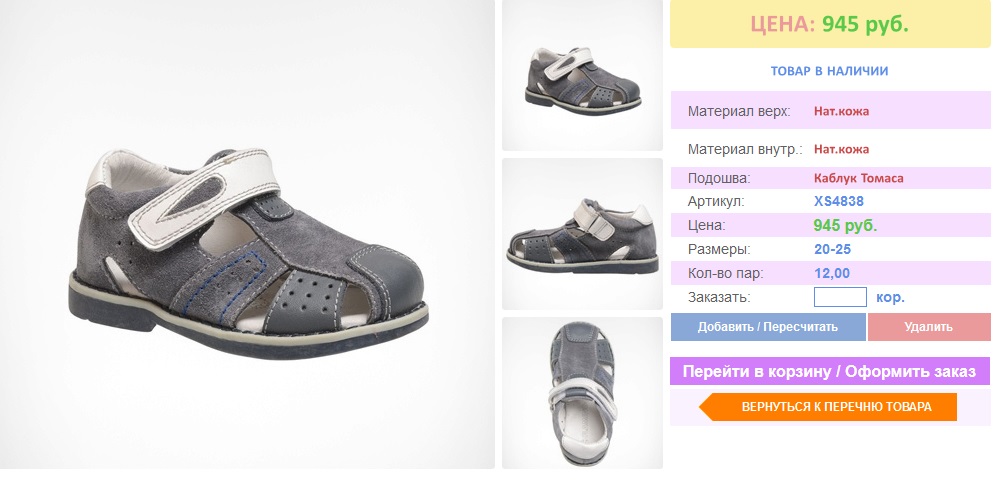The image size is (994, 495).
Task: Click the pair count value 12,00
Action: pos(832,274)
